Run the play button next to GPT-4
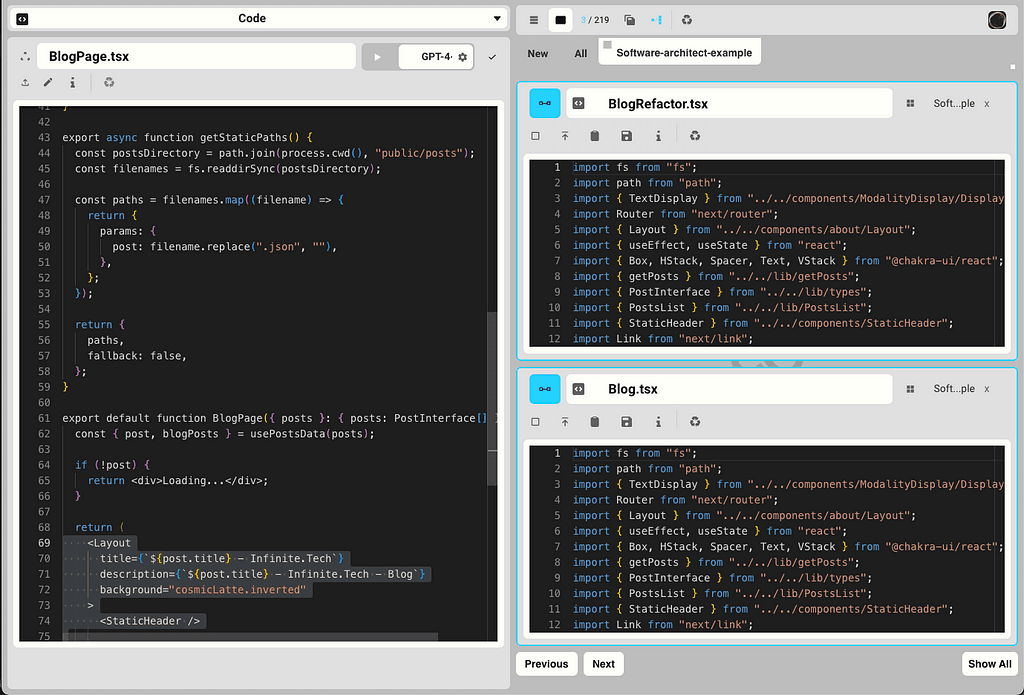The width and height of the screenshot is (1024, 695). click(x=377, y=57)
